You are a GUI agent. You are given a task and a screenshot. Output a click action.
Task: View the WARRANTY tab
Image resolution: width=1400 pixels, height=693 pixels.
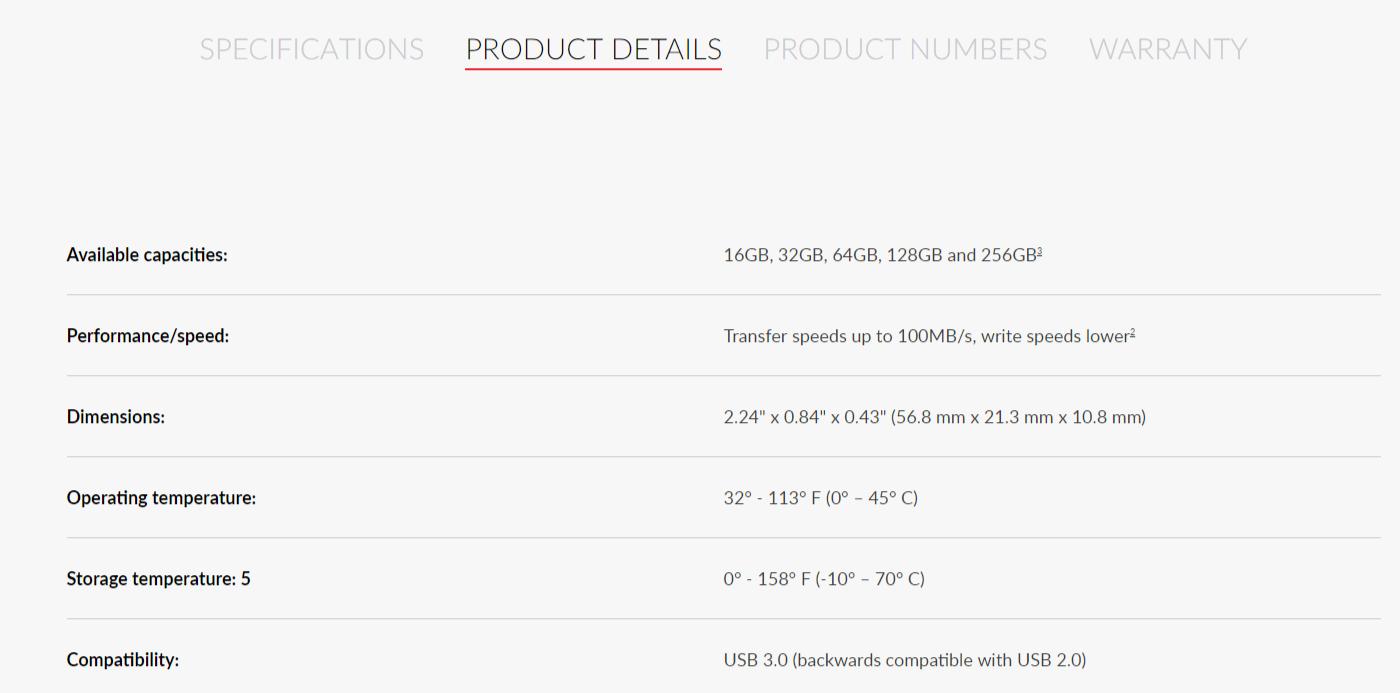(x=1167, y=48)
